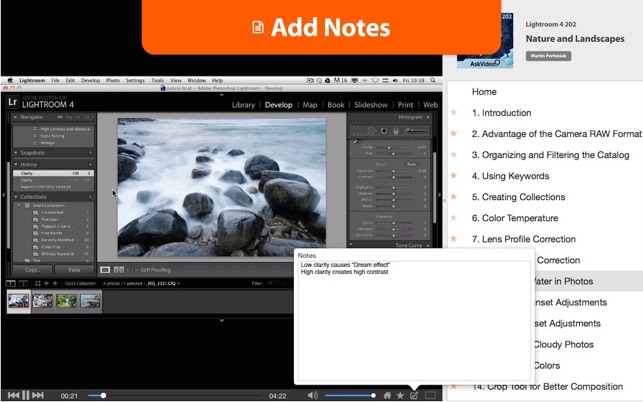Open the Develop menu in menu bar

click(90, 80)
